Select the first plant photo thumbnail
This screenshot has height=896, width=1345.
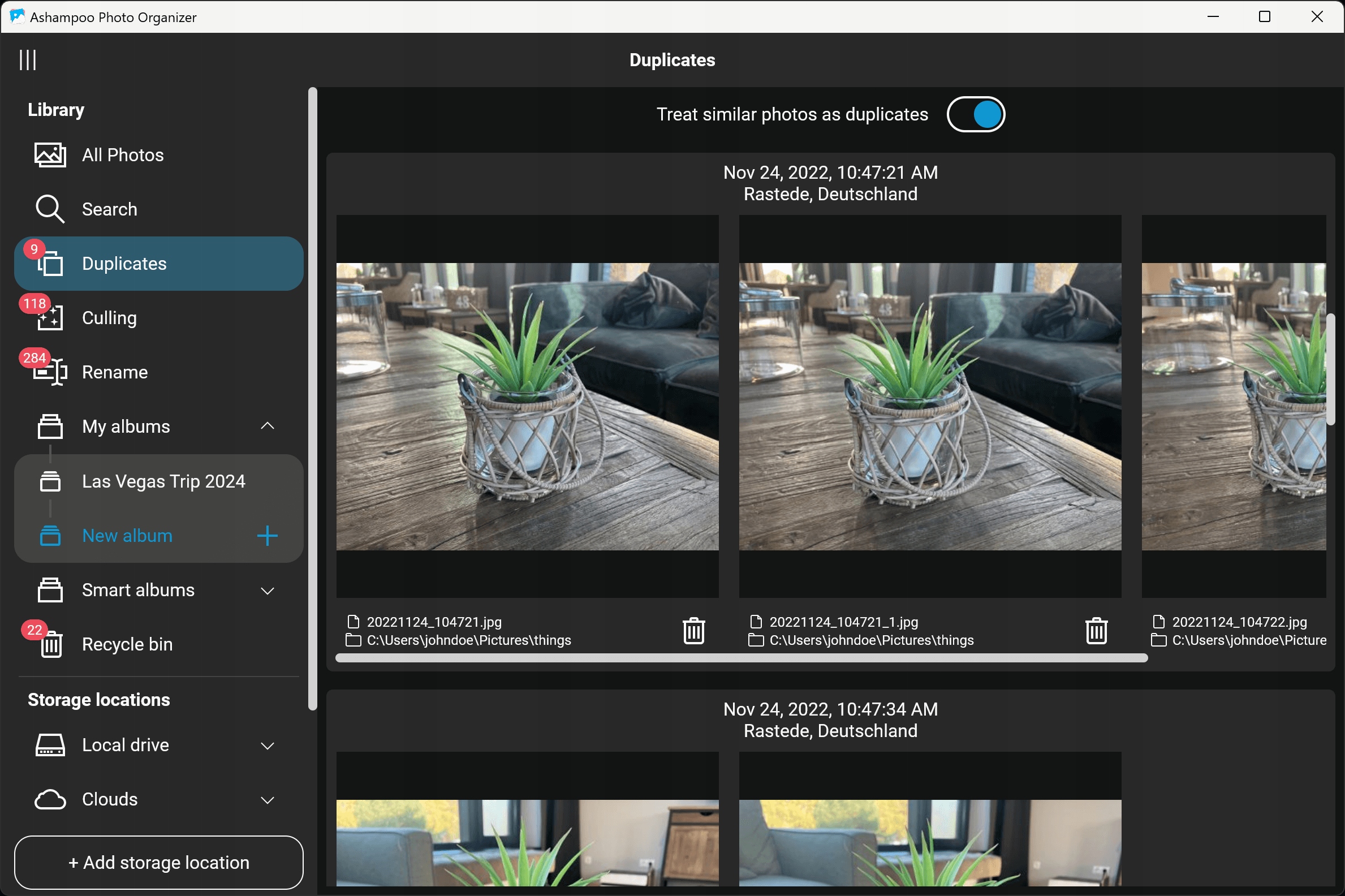pos(527,406)
